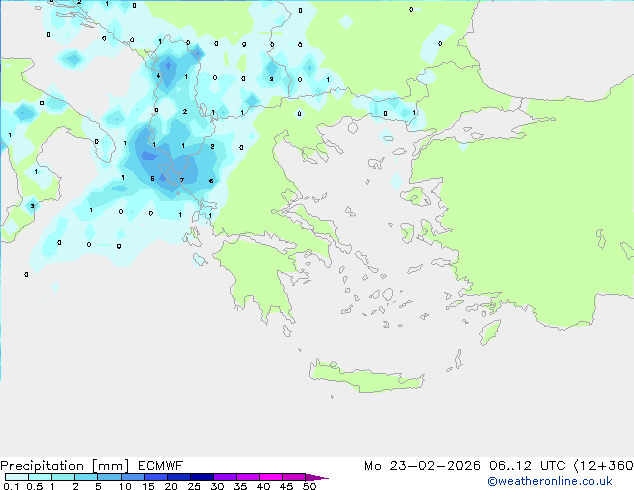The width and height of the screenshot is (634, 490).
Task: Click the above-50 arrow end of scale
Action: point(317,477)
